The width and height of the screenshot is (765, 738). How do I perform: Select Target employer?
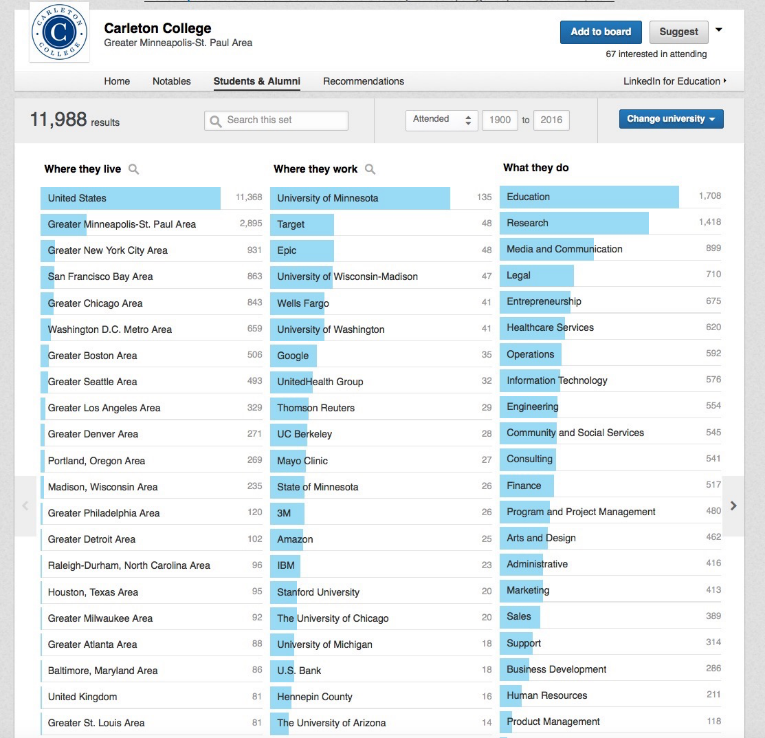381,224
